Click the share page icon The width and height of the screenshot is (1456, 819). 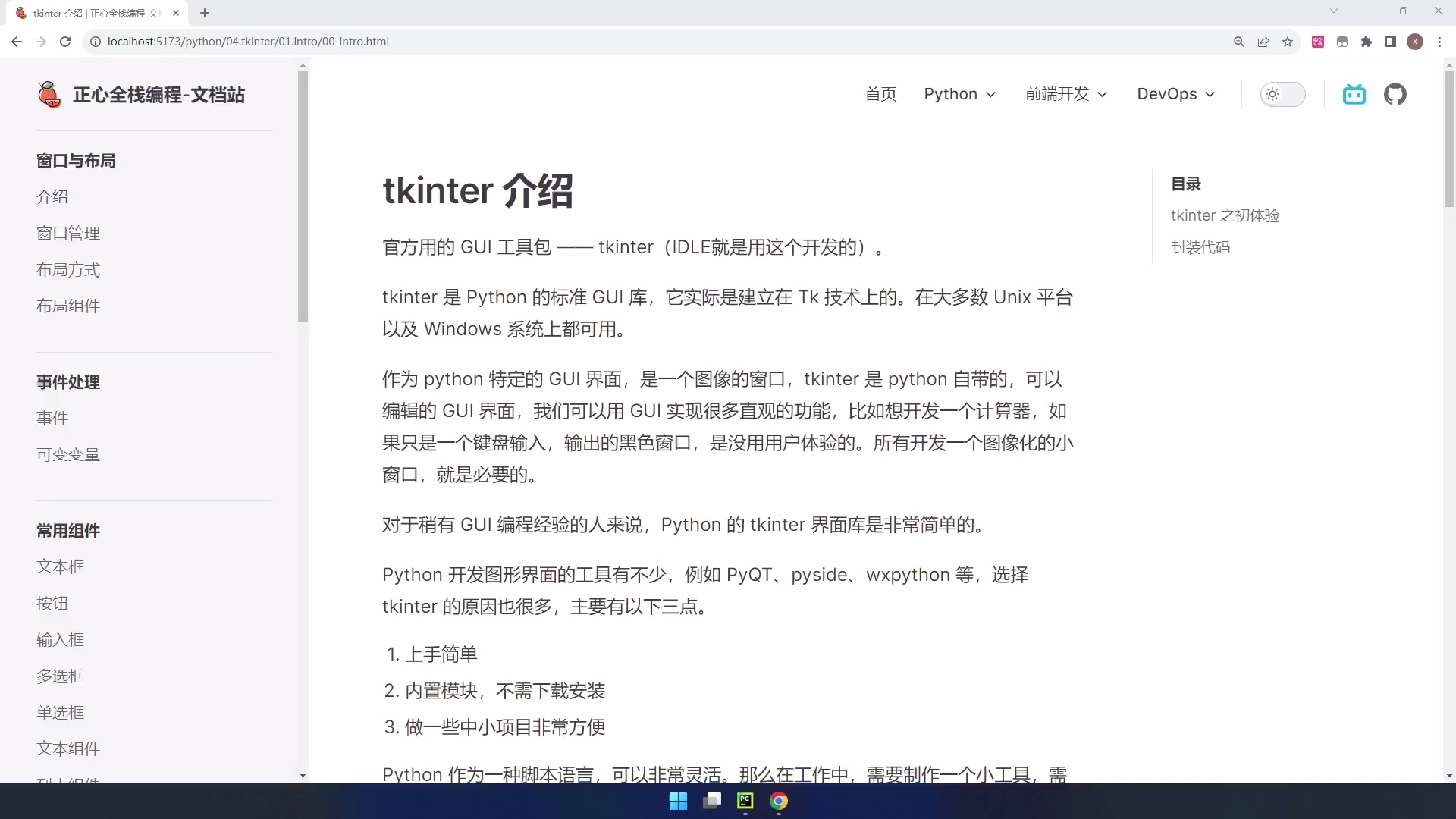coord(1263,42)
